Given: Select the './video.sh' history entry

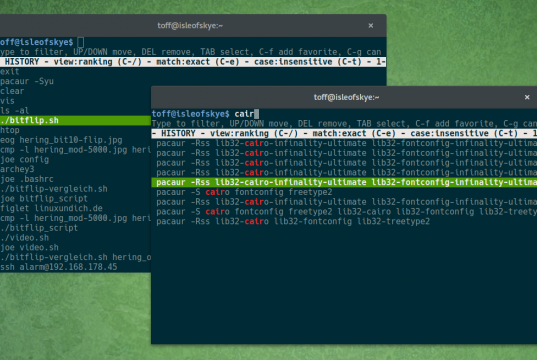Looking at the screenshot, I should 24,238.
